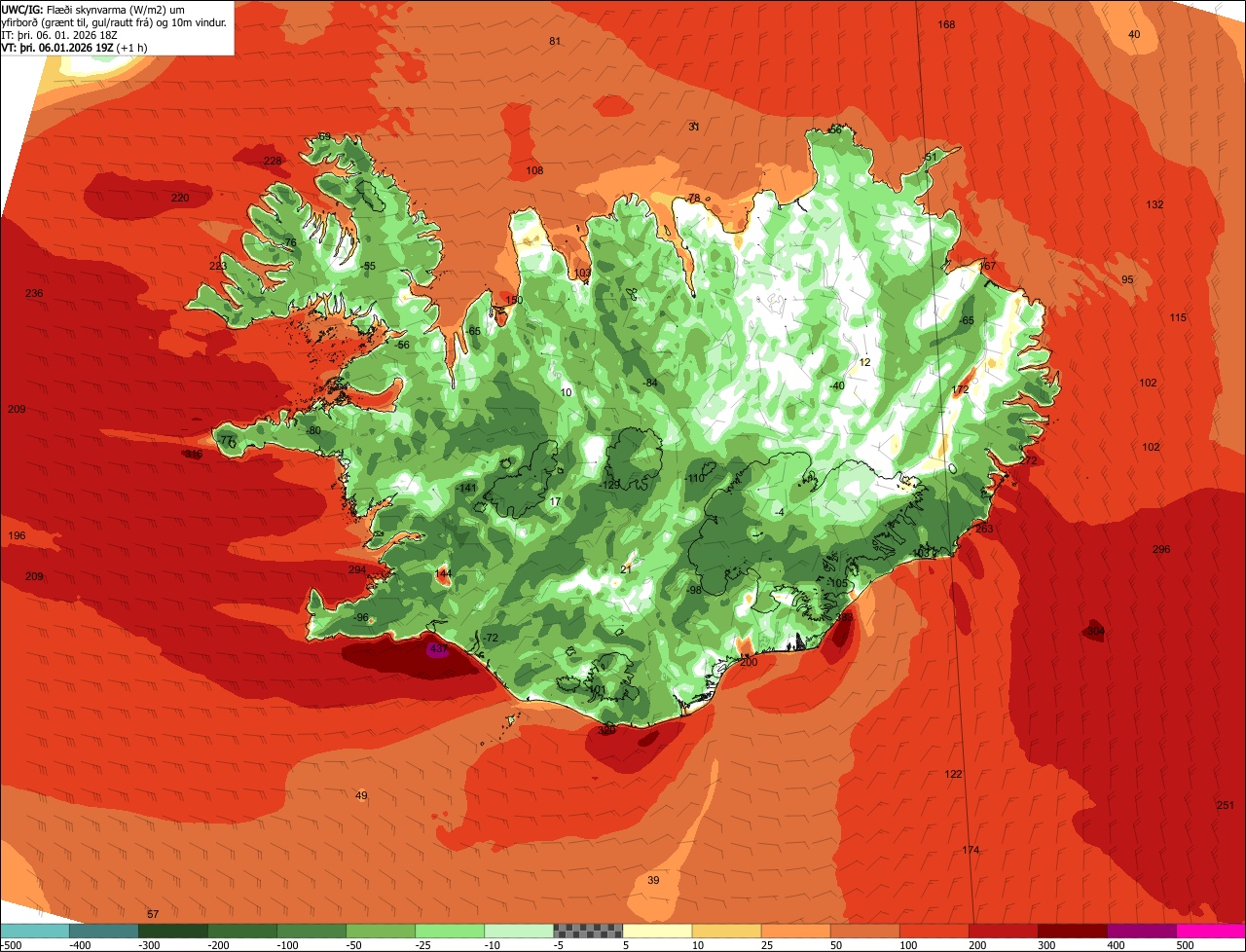The height and width of the screenshot is (952, 1246).
Task: Select the light green legend swatch between -25 and -10
Action: pyautogui.click(x=450, y=931)
